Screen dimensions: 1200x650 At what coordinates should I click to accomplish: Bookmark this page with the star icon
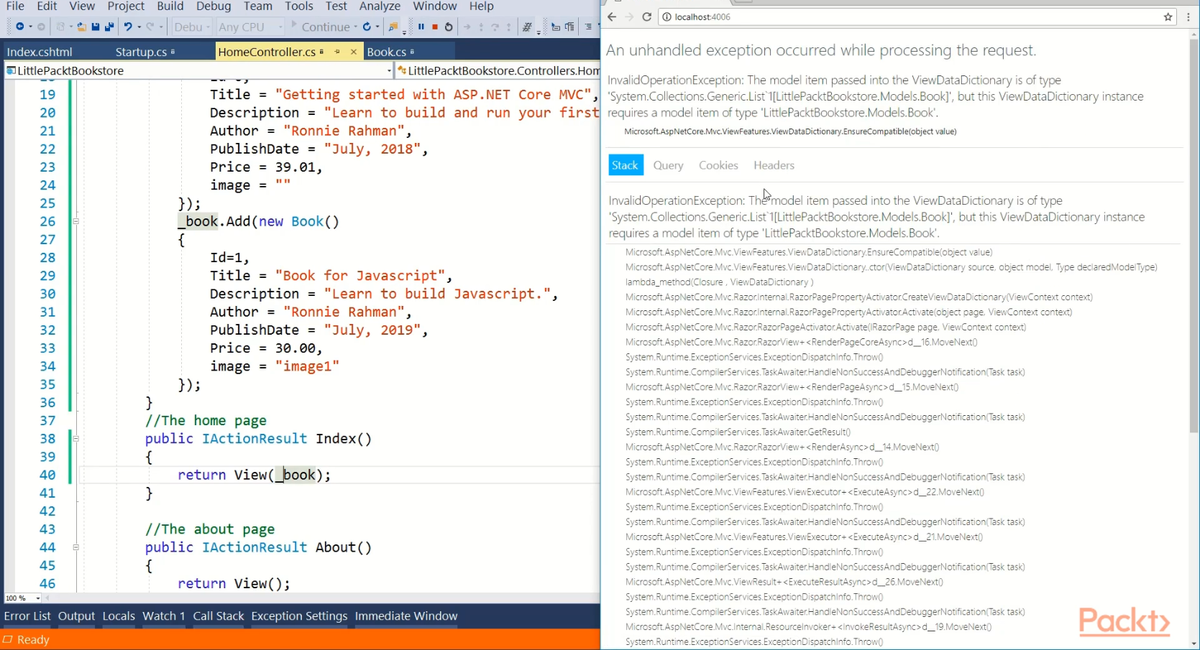click(x=1168, y=17)
